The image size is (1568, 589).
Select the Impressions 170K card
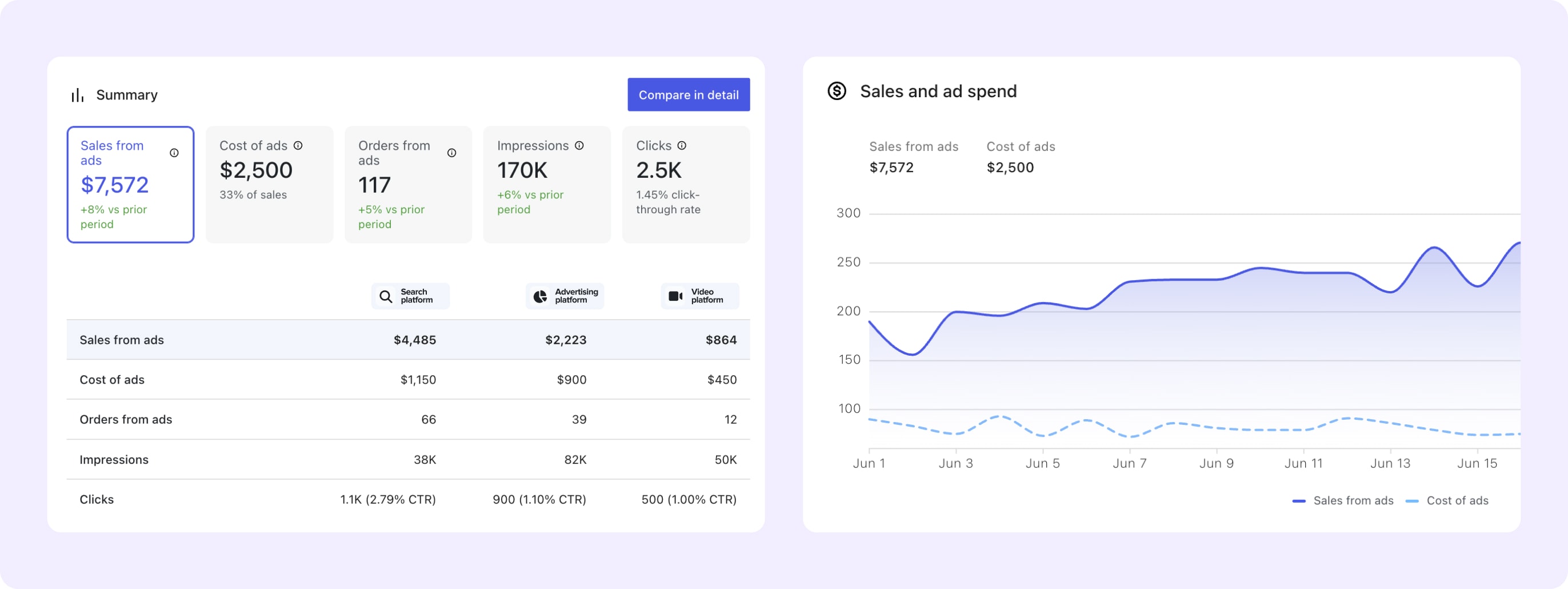point(547,185)
